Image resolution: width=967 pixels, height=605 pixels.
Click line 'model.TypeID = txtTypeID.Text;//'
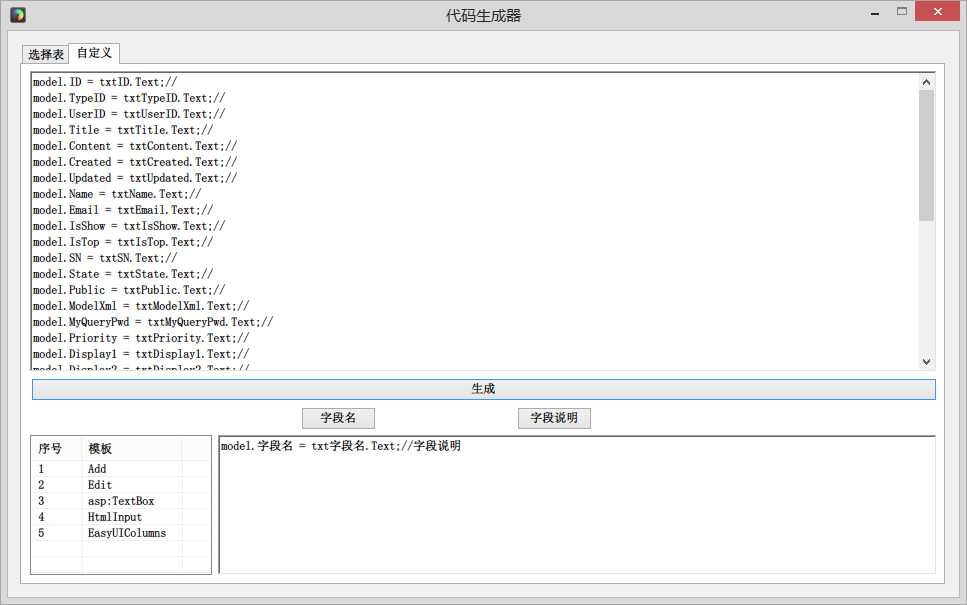129,98
